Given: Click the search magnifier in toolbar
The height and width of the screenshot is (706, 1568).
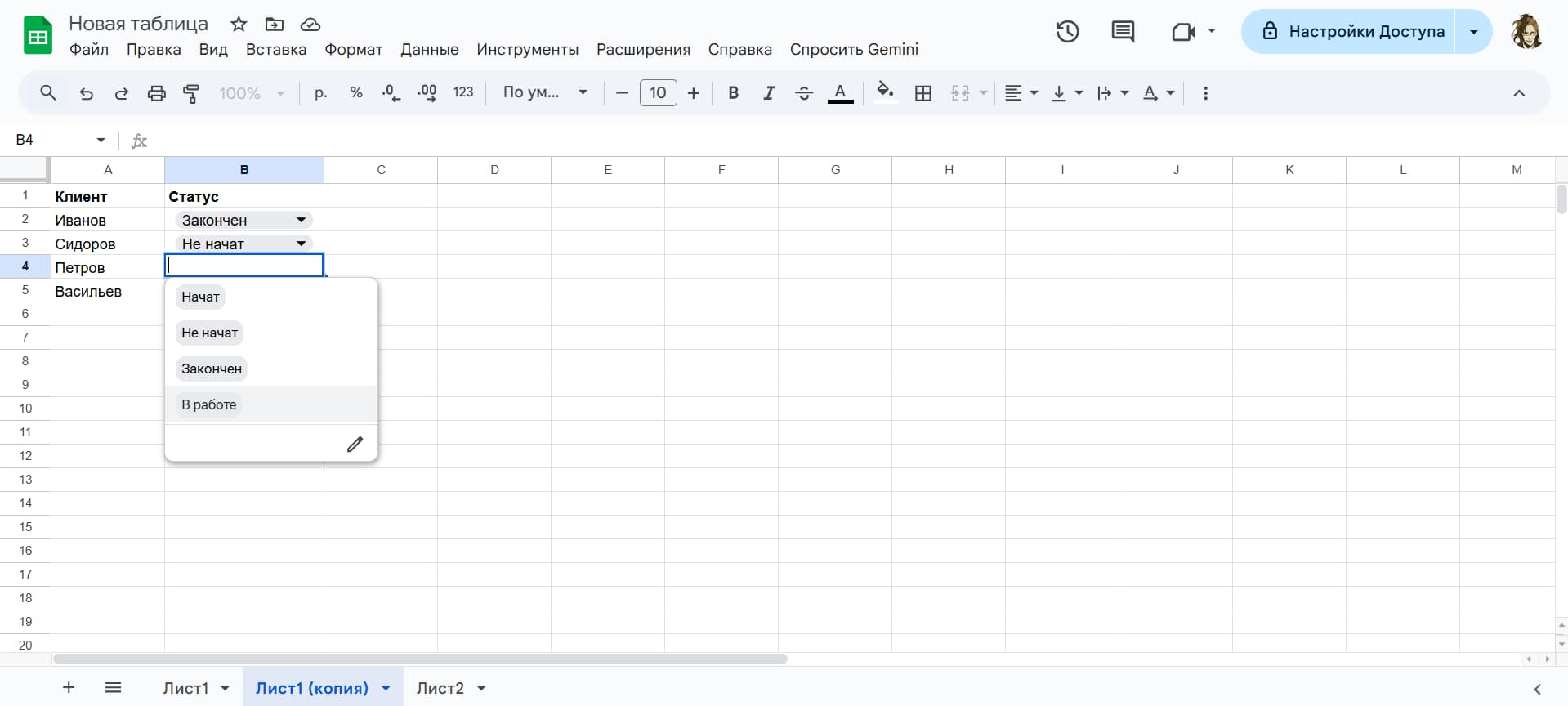Looking at the screenshot, I should [x=48, y=93].
